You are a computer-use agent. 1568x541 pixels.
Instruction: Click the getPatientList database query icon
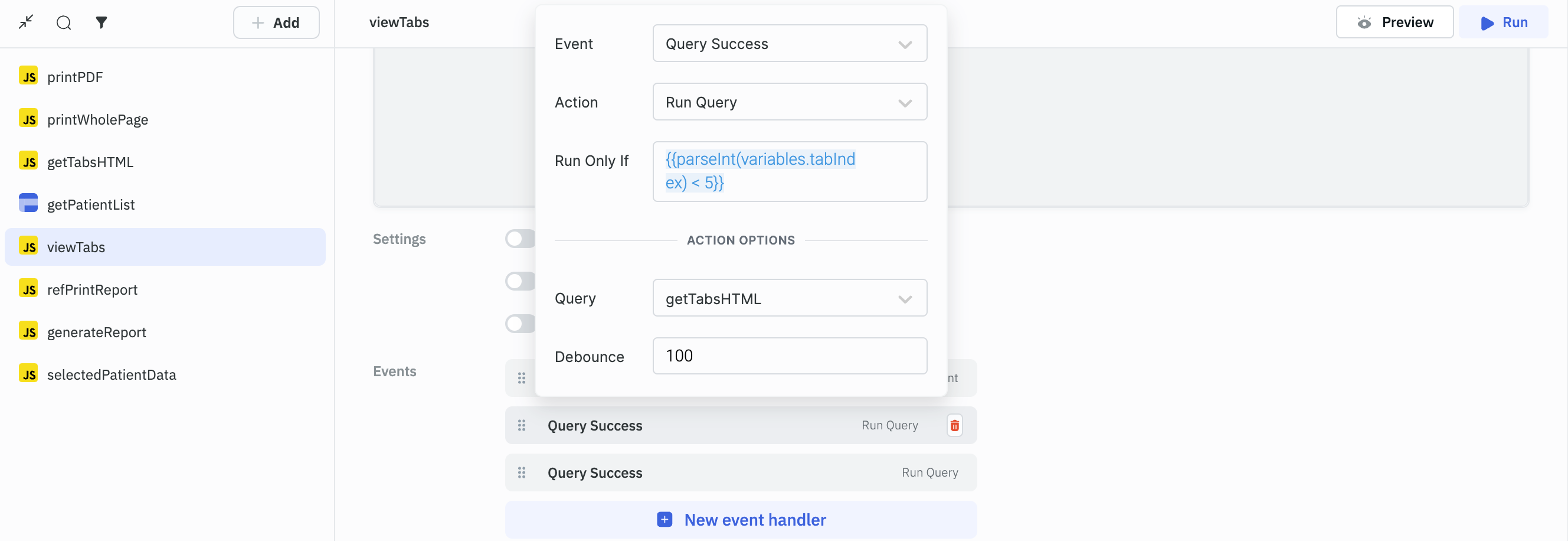[28, 204]
